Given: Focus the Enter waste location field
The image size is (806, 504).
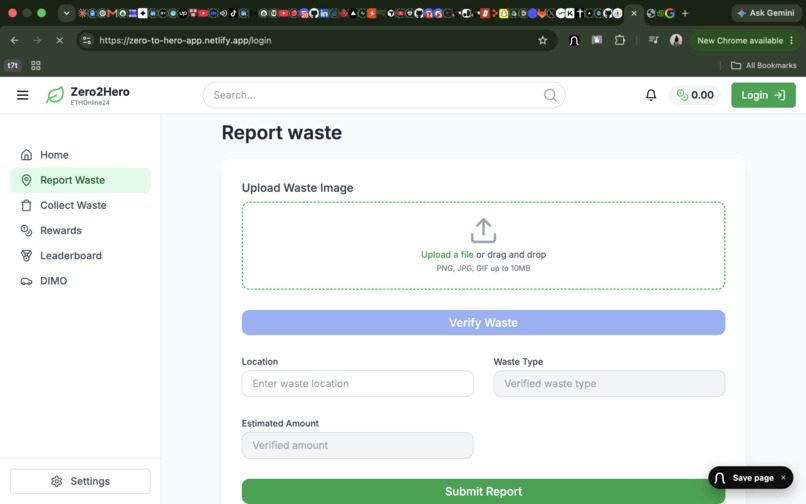Looking at the screenshot, I should point(357,384).
